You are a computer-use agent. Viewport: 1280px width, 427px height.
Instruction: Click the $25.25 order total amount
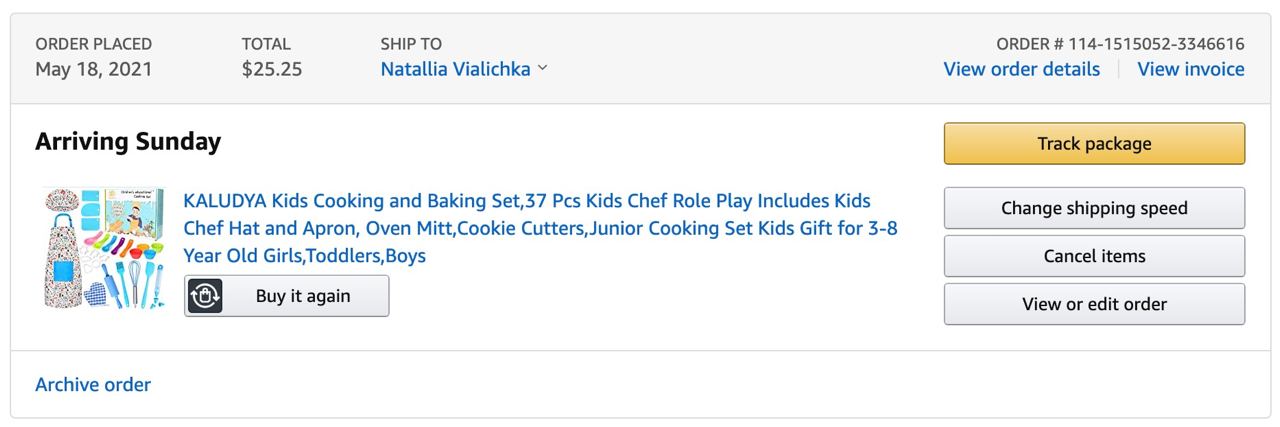tap(271, 69)
